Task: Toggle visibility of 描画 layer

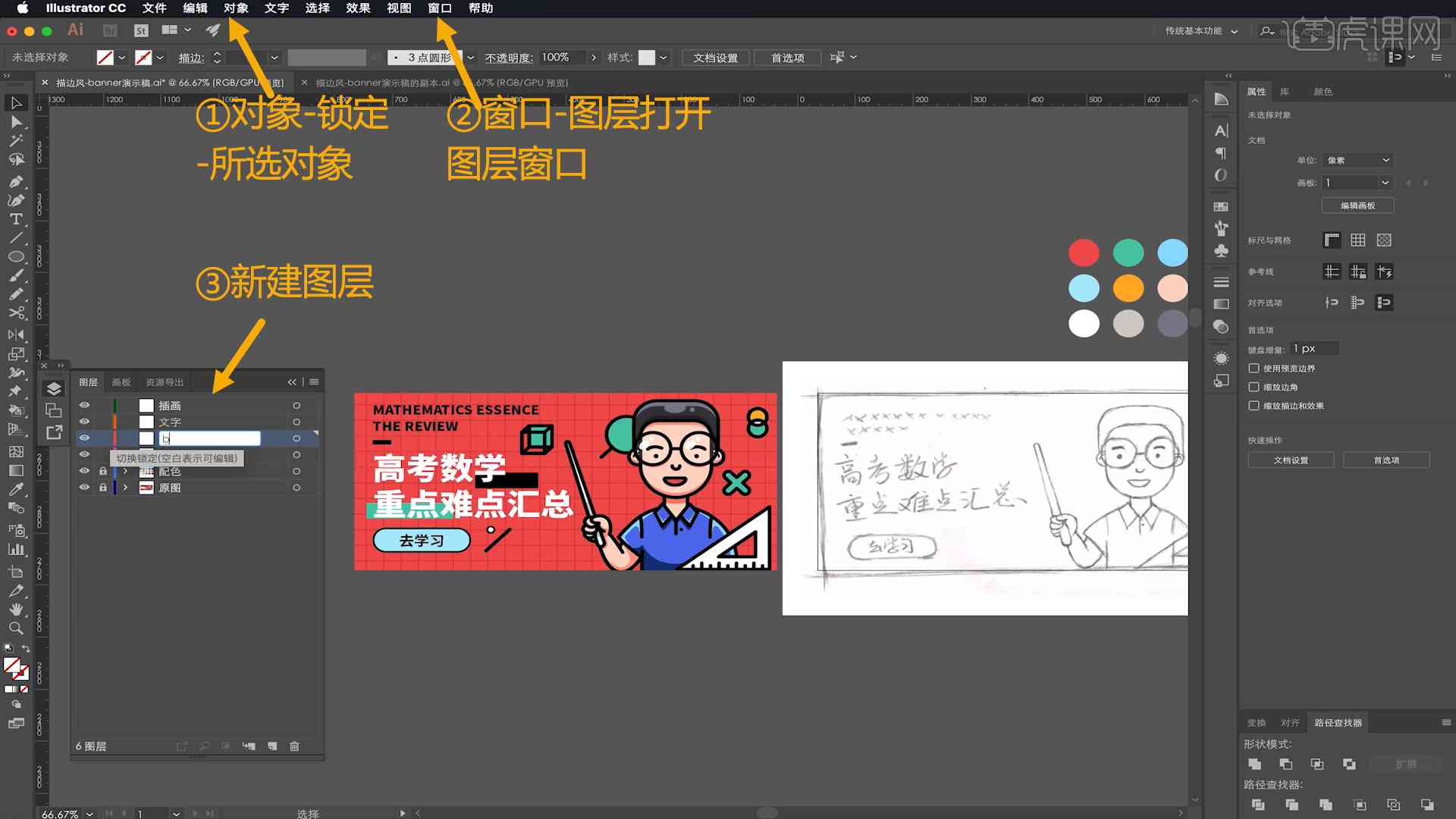Action: 85,405
